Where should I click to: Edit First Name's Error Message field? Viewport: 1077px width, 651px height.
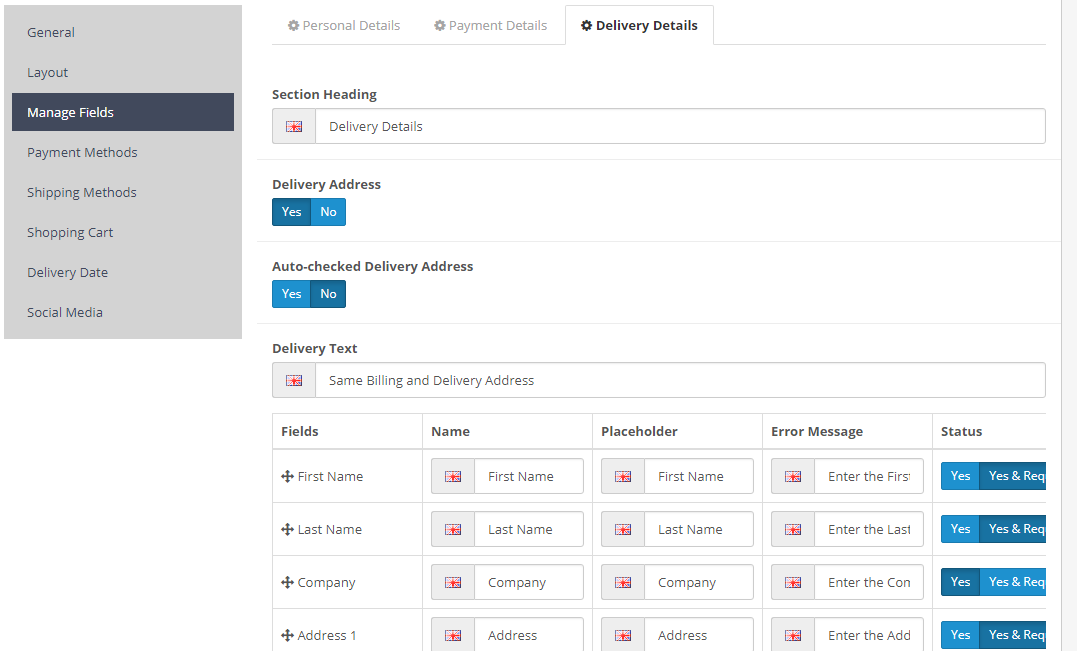869,477
